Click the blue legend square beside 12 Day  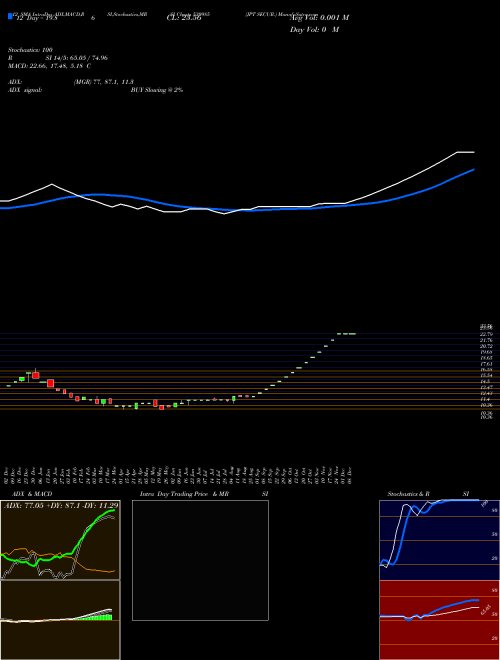(10, 17)
